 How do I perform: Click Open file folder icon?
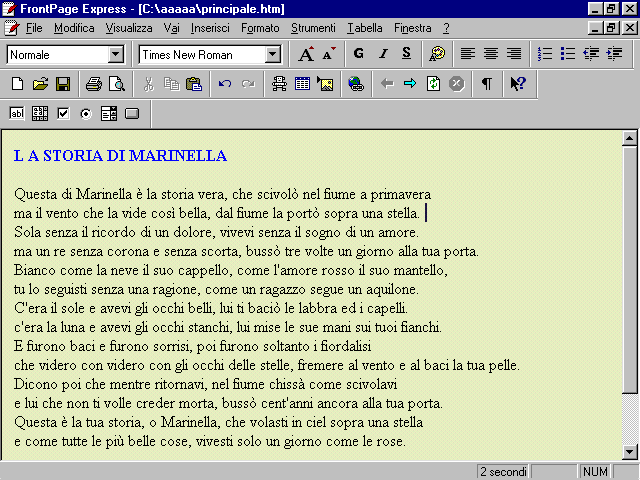tap(40, 84)
